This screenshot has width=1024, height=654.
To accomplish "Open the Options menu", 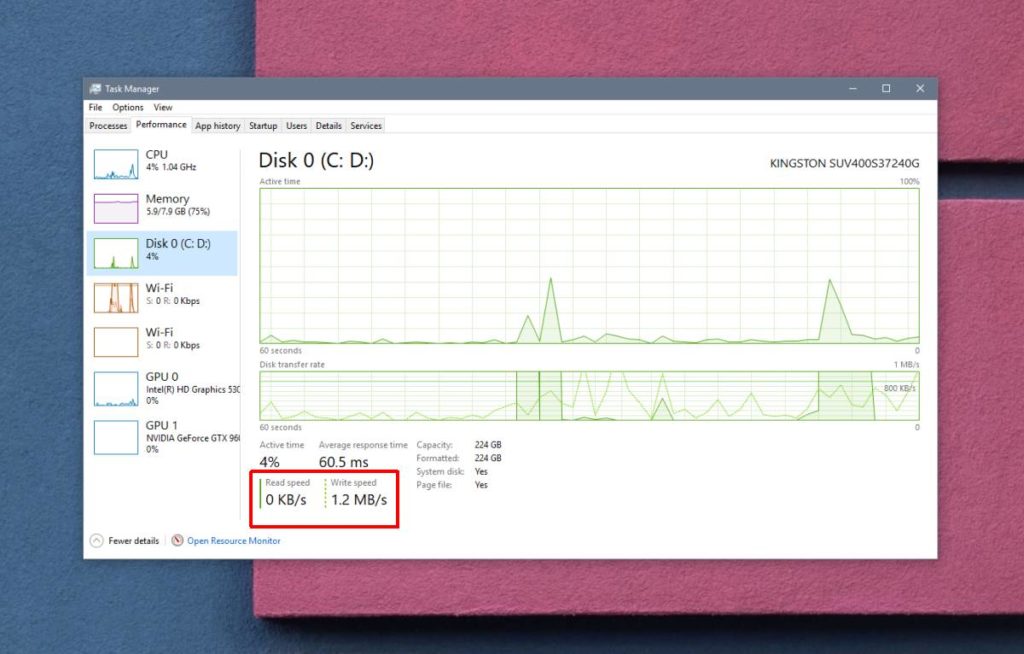I will (x=128, y=107).
